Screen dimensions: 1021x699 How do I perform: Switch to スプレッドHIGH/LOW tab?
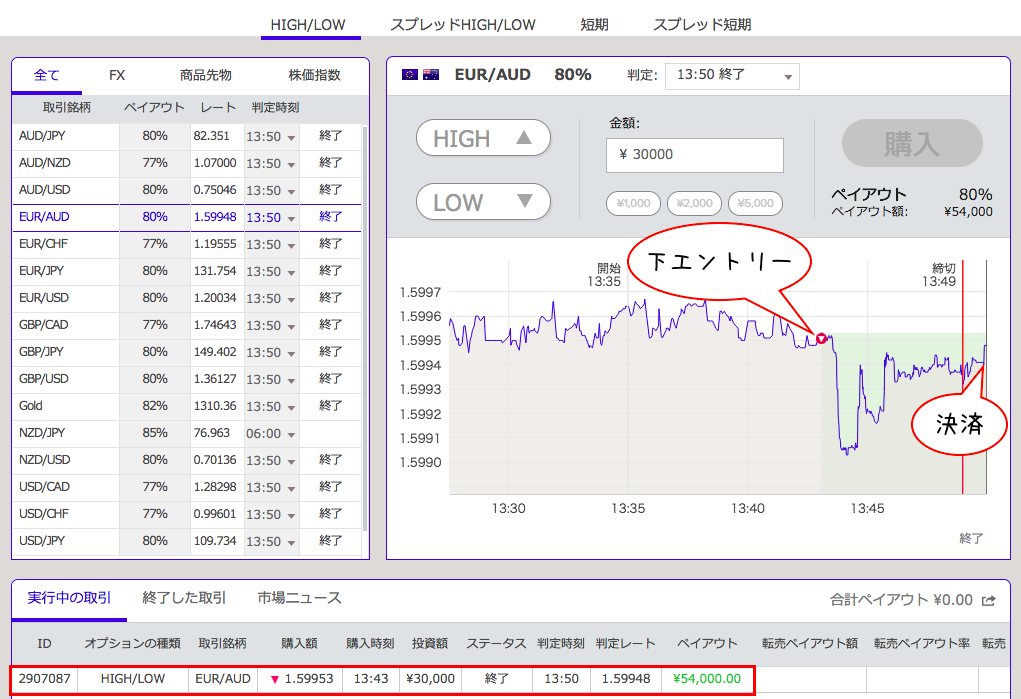(462, 24)
